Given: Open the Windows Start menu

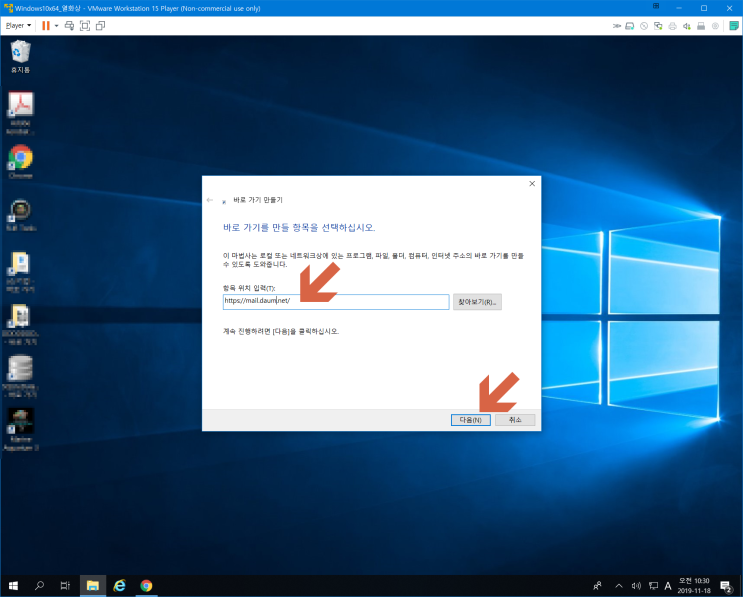Looking at the screenshot, I should pos(13,586).
